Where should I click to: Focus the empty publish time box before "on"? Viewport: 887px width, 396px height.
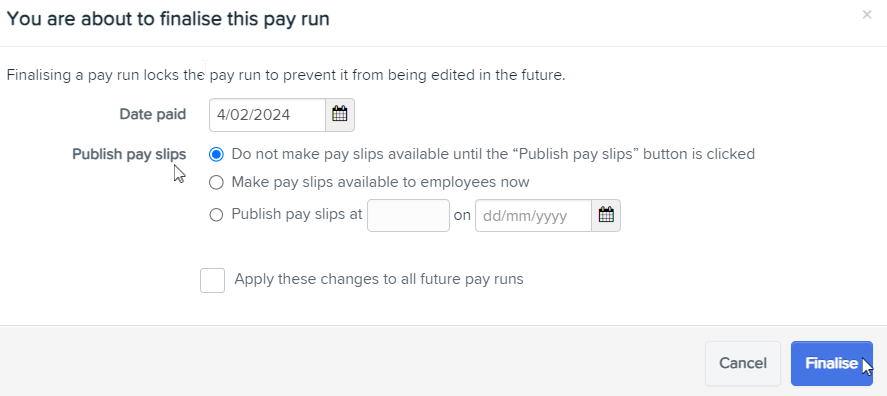(x=408, y=216)
